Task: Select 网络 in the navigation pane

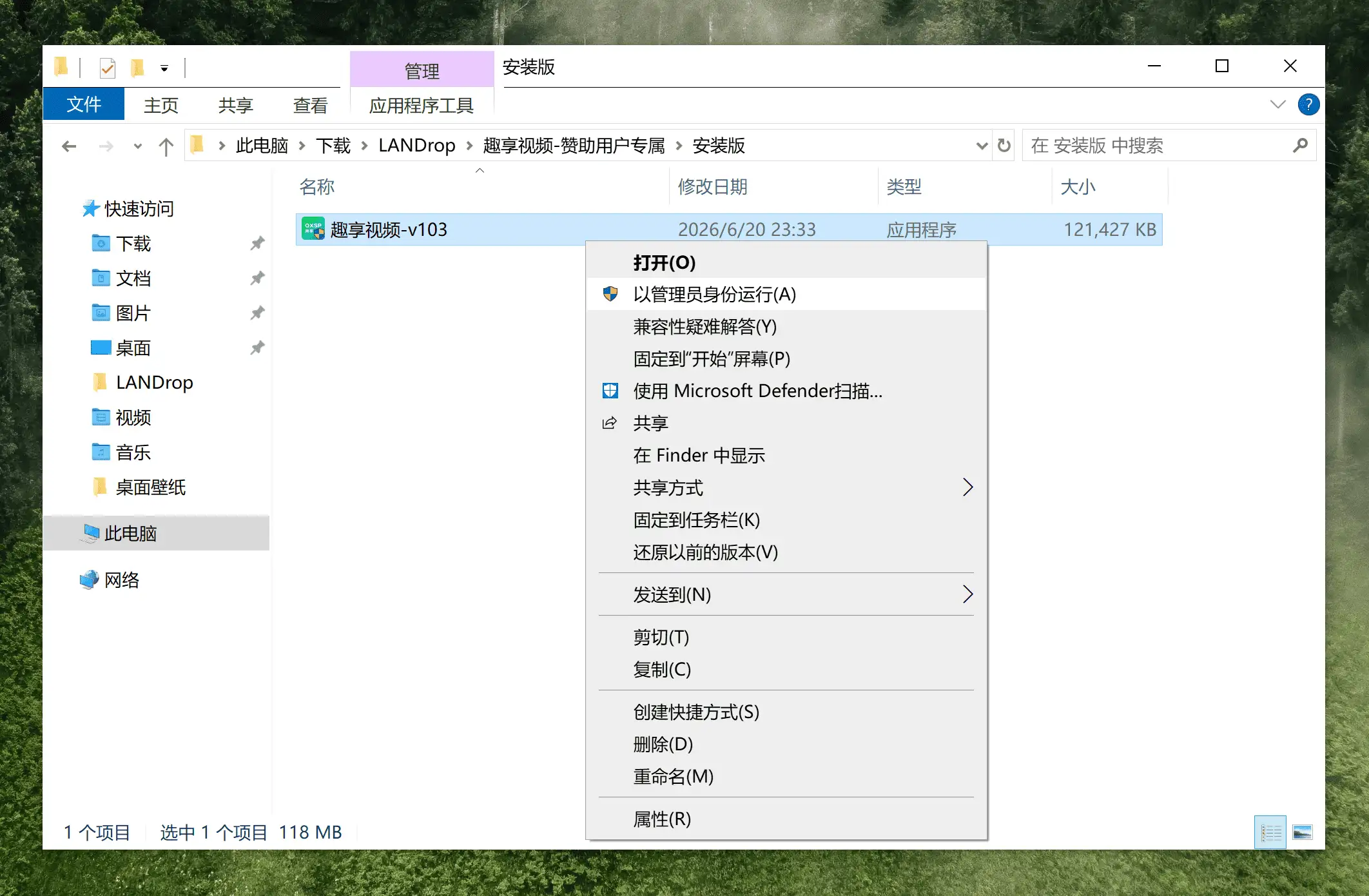Action: (x=122, y=580)
